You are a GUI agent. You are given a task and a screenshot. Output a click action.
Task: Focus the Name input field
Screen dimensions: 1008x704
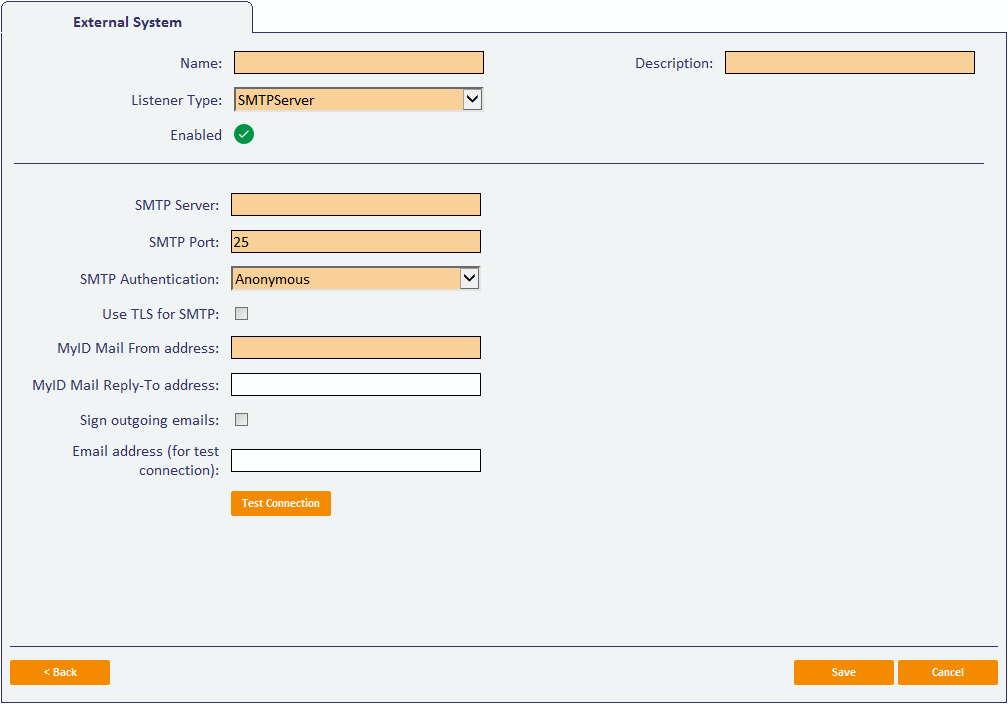tap(358, 63)
